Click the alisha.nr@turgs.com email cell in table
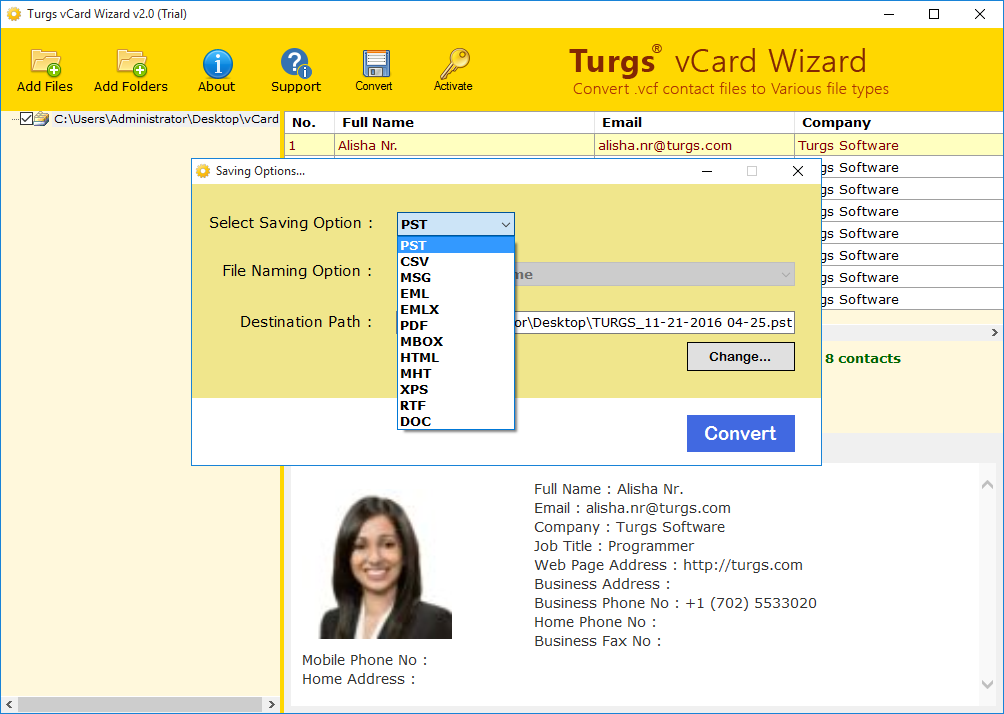The height and width of the screenshot is (714, 1004). [x=694, y=145]
